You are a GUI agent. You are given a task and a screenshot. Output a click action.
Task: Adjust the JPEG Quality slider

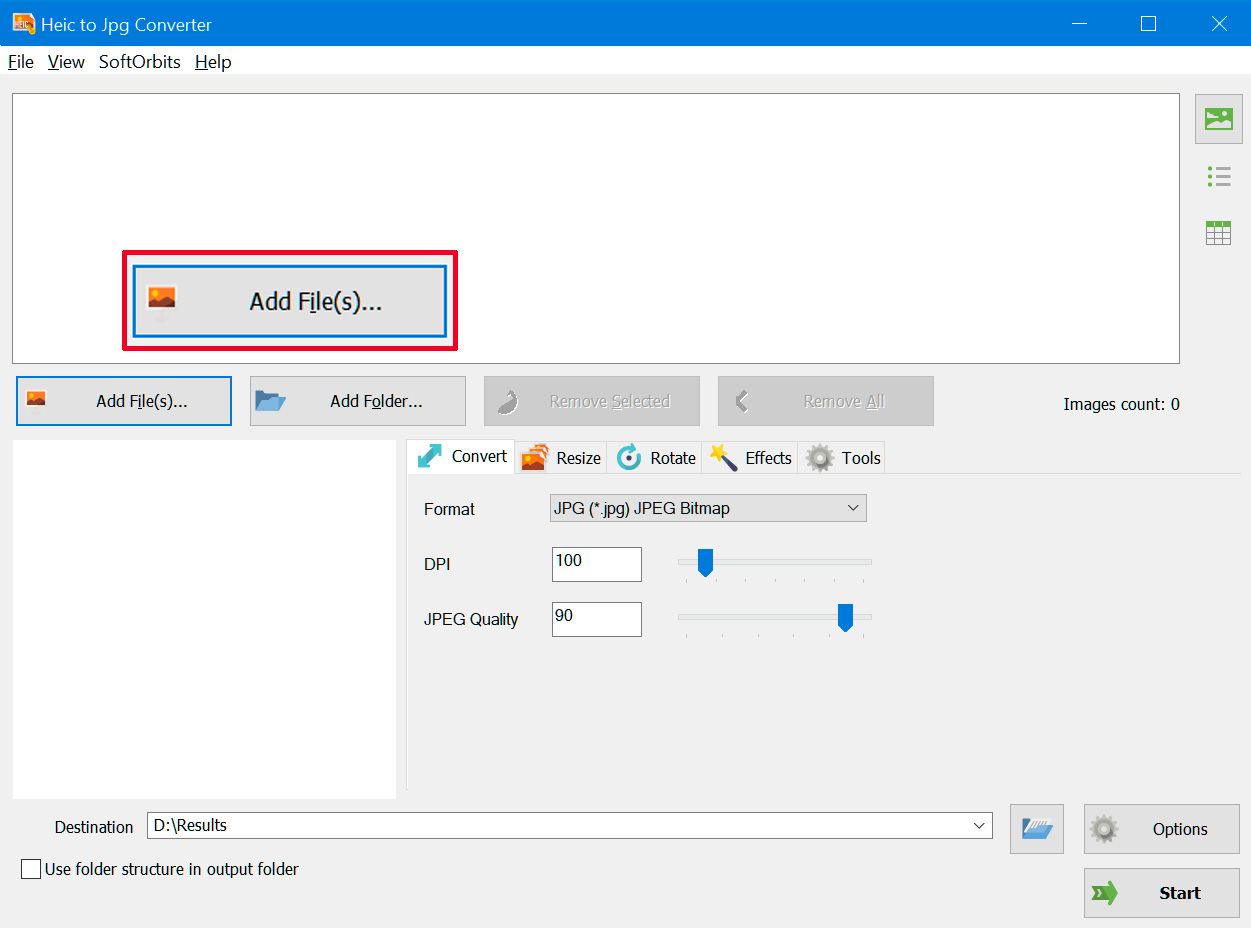845,618
